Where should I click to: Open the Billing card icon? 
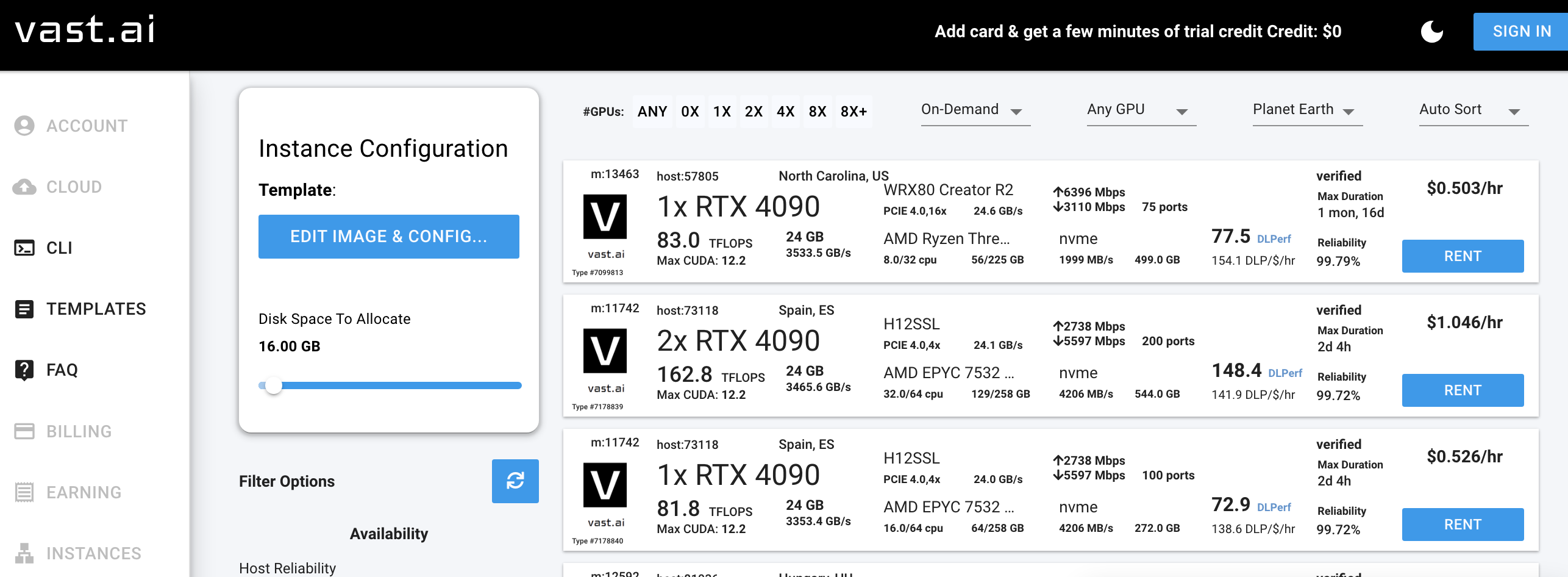(x=24, y=431)
